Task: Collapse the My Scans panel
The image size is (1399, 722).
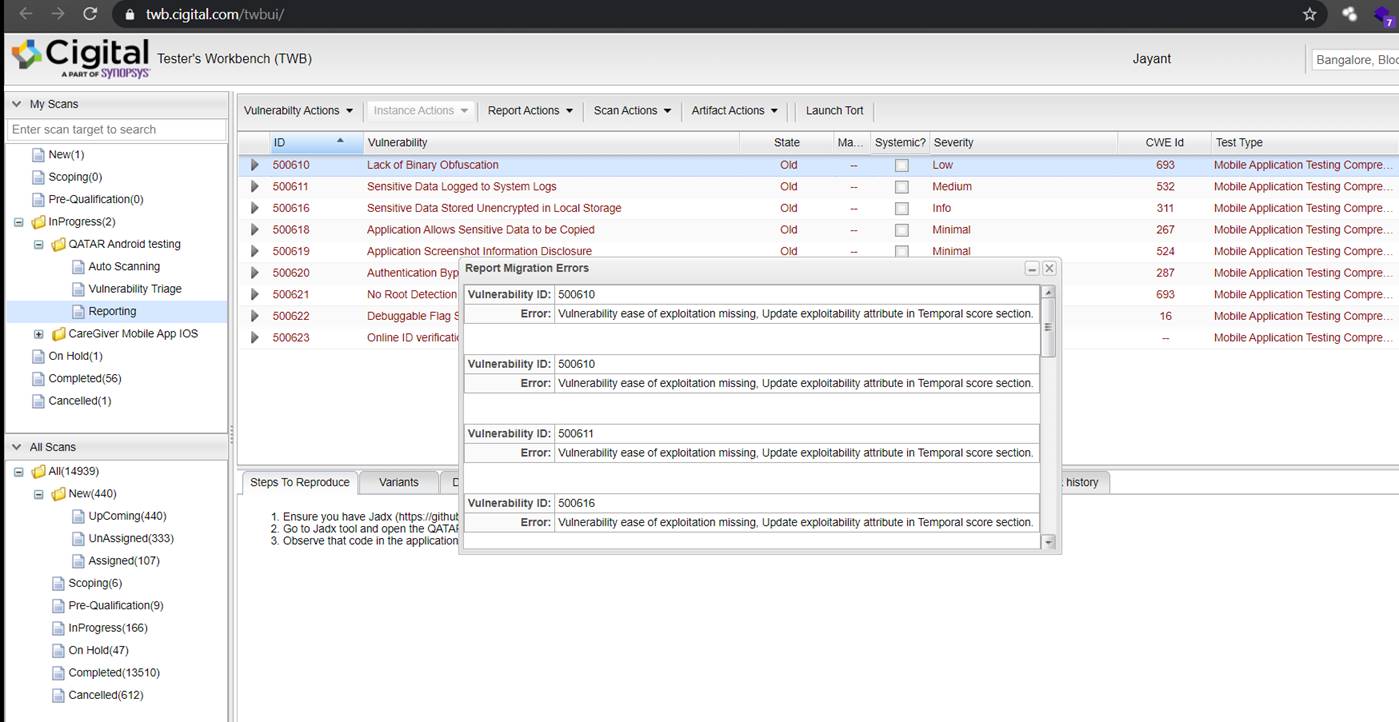Action: tap(17, 104)
